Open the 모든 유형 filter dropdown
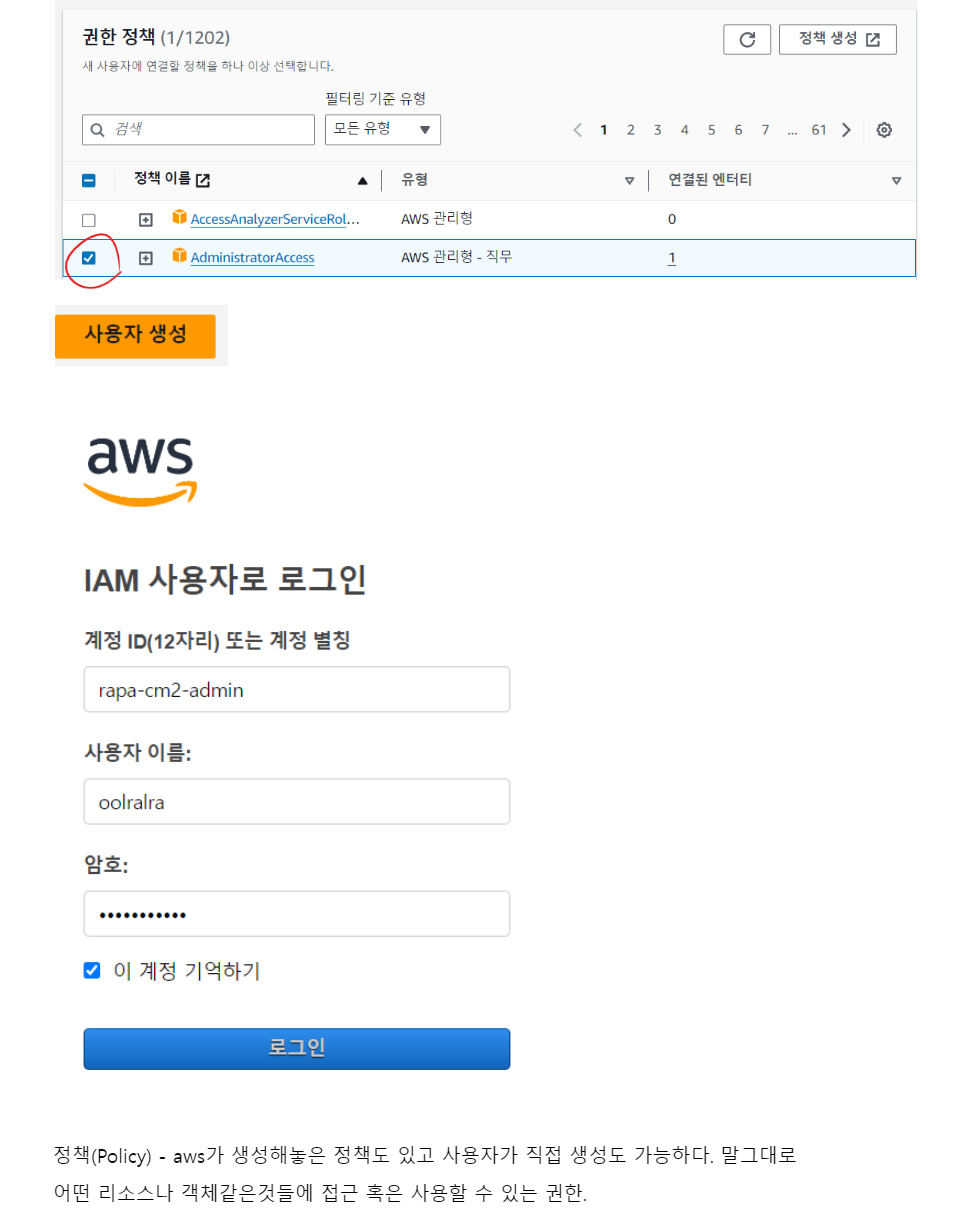The height and width of the screenshot is (1211, 970). (383, 130)
